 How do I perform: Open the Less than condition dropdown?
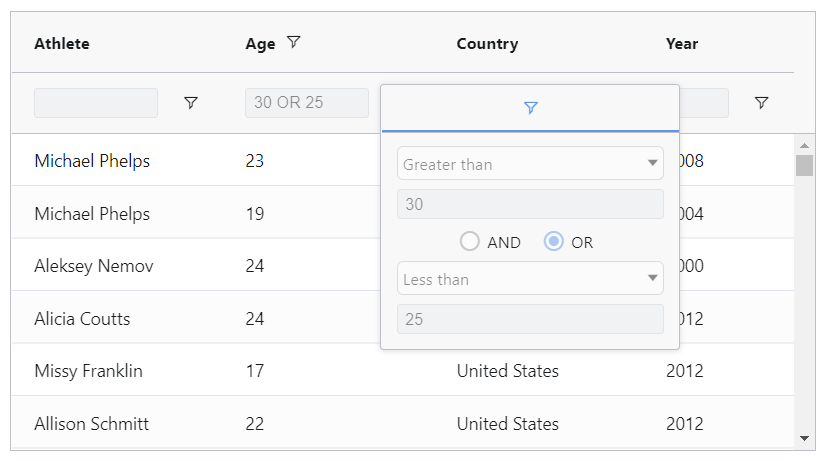[x=530, y=279]
